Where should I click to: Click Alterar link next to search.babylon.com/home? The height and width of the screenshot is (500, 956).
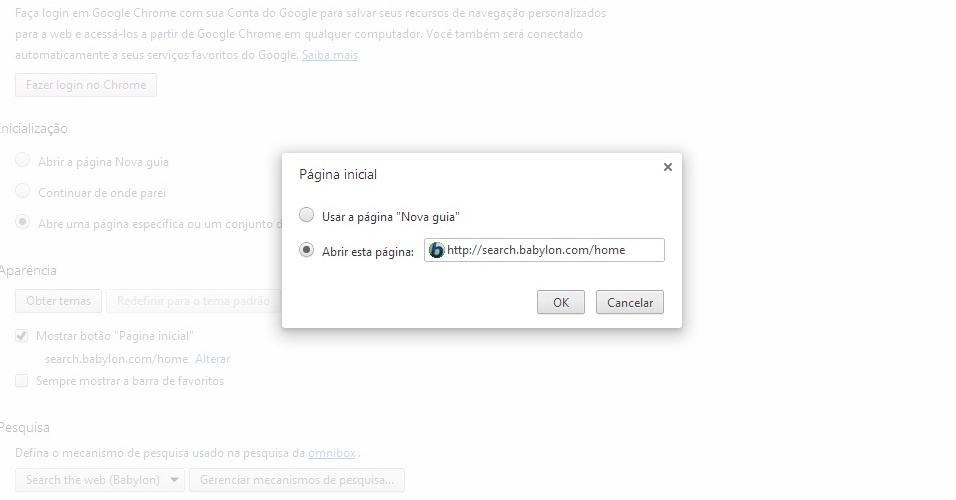click(x=213, y=359)
